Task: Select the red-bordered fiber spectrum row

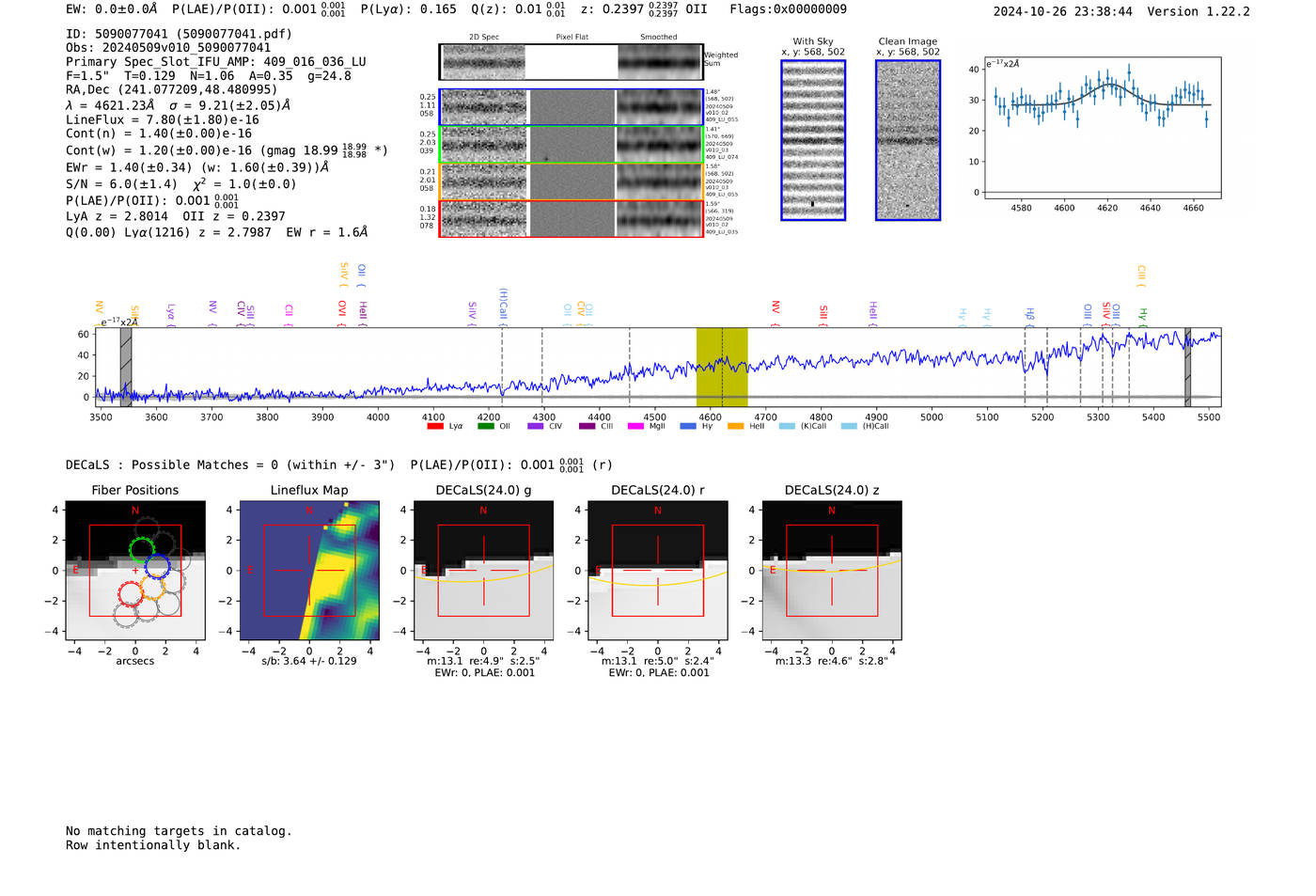Action: point(571,218)
